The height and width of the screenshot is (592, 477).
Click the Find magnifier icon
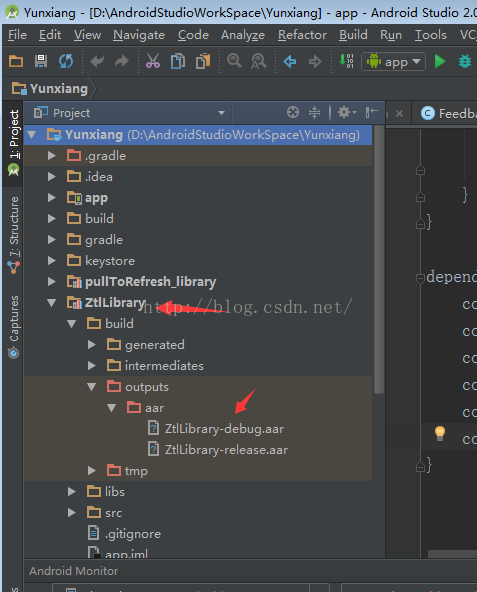pos(234,60)
